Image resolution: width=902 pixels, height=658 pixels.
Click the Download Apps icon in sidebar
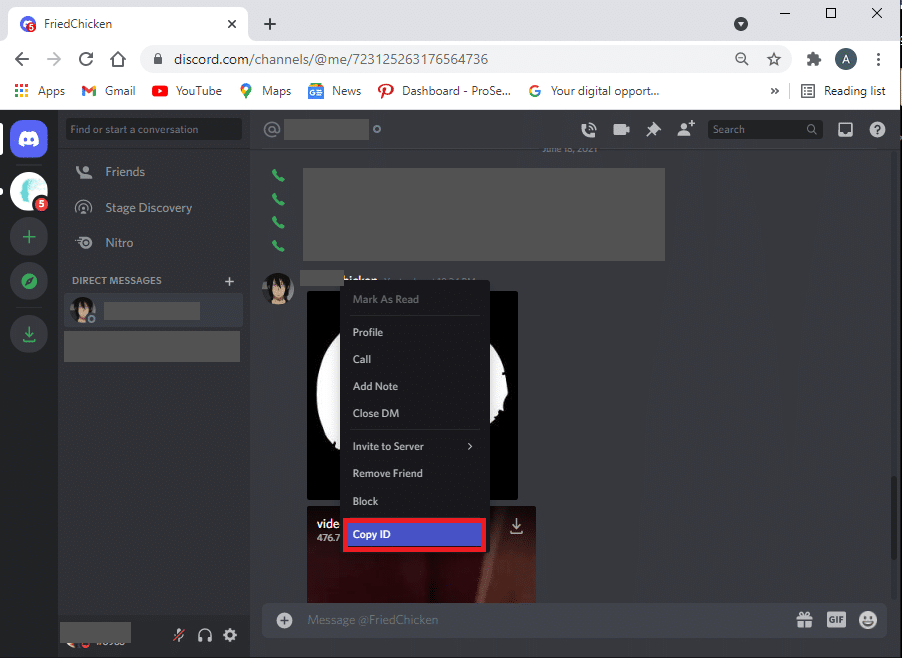[x=28, y=333]
